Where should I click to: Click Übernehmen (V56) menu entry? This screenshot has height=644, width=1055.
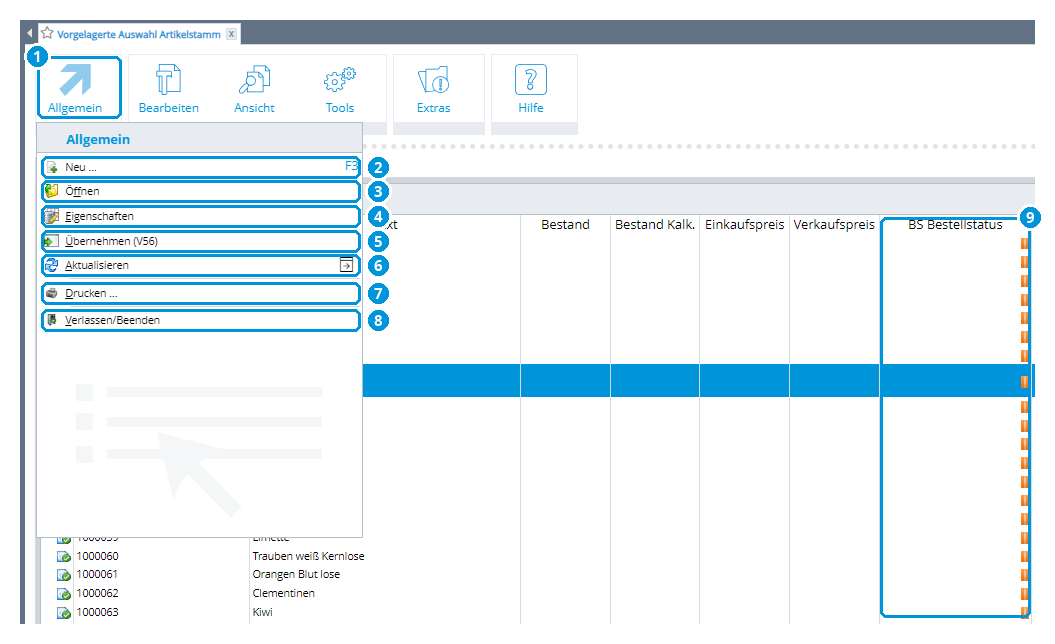(201, 241)
